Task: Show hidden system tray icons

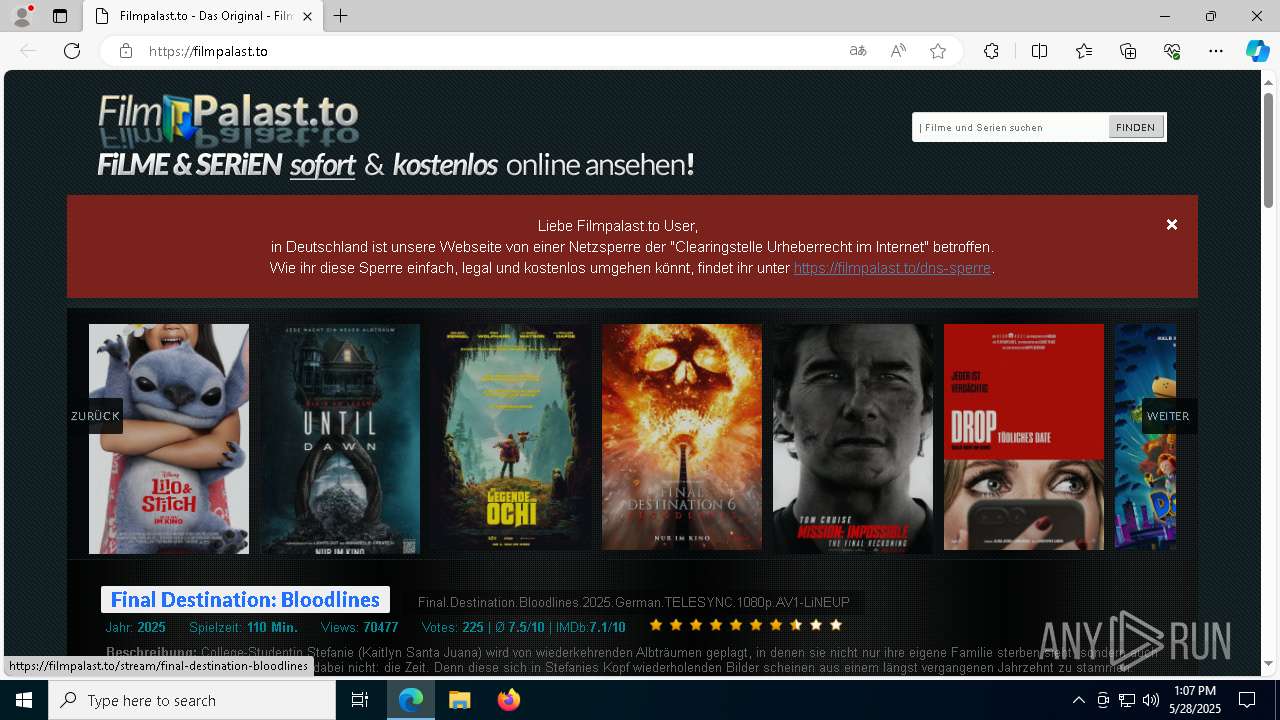Action: (x=1078, y=700)
